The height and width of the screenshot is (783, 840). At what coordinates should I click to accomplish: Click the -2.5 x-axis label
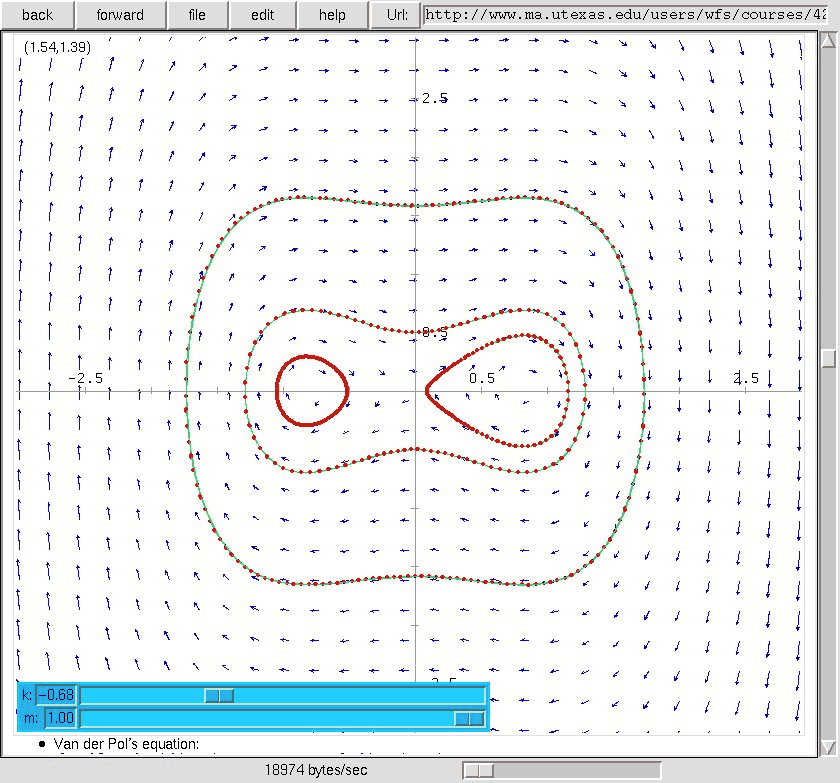point(86,378)
